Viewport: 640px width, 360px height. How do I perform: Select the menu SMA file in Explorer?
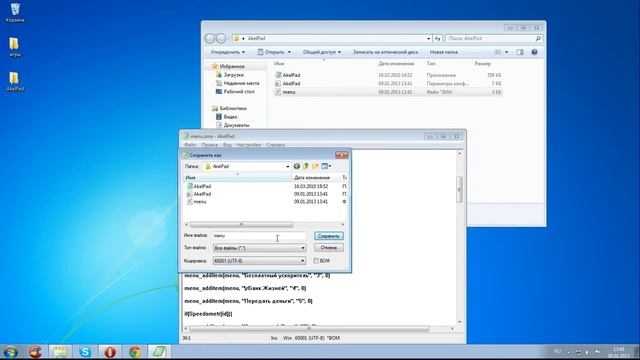(388, 92)
